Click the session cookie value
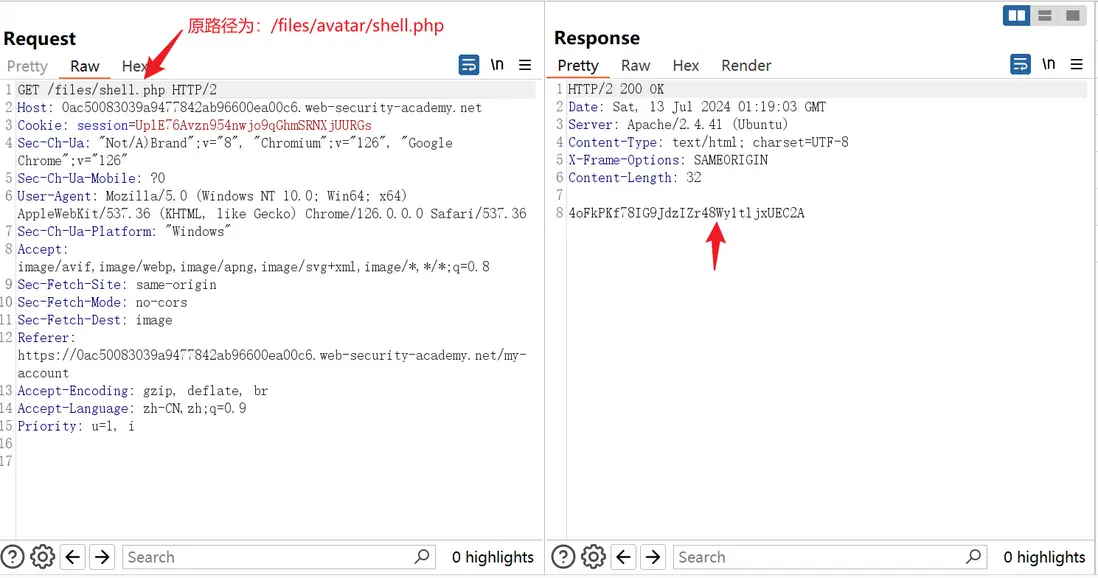The image size is (1098, 578). tap(253, 125)
